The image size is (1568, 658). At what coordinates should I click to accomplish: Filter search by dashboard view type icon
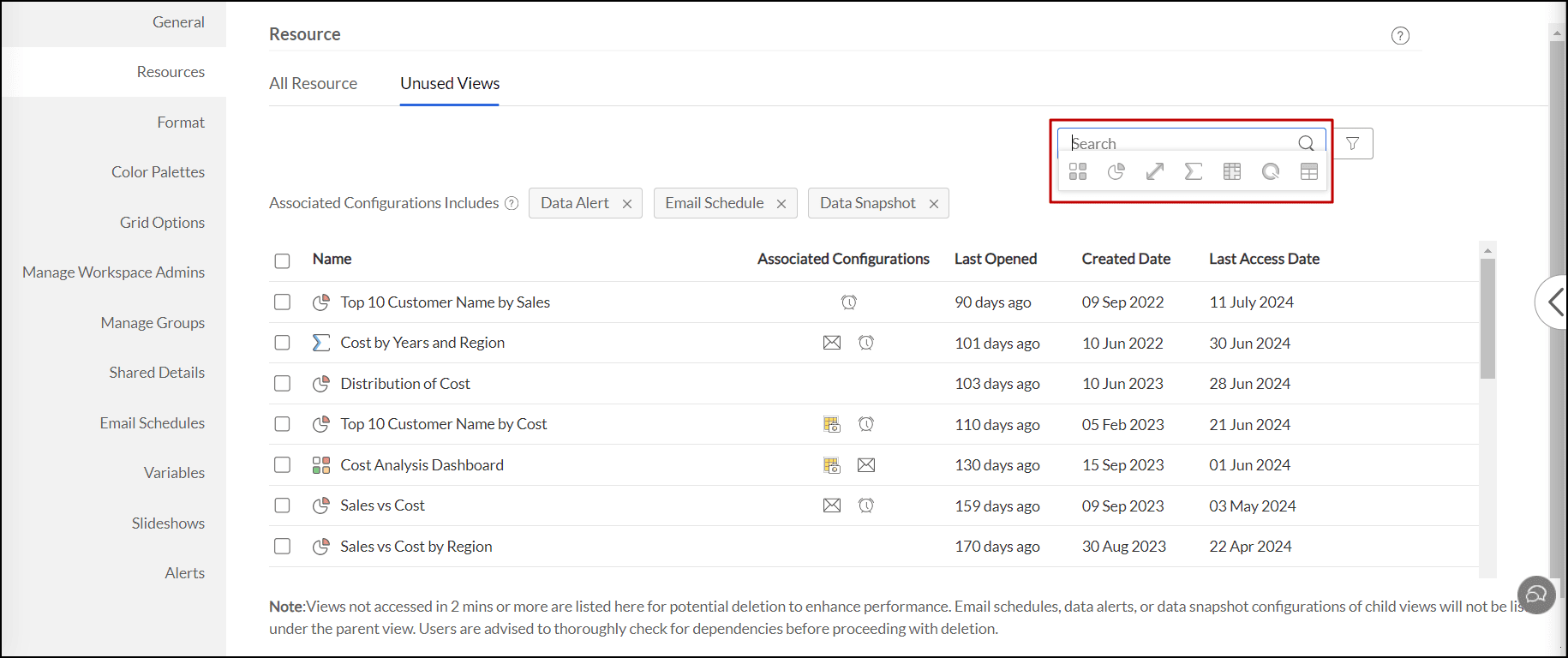point(1078,172)
